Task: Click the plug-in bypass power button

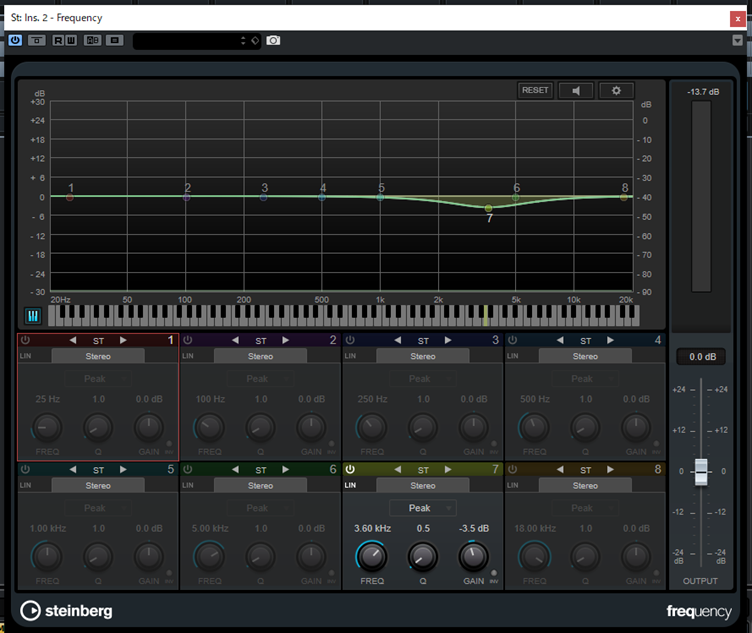Action: click(x=15, y=40)
